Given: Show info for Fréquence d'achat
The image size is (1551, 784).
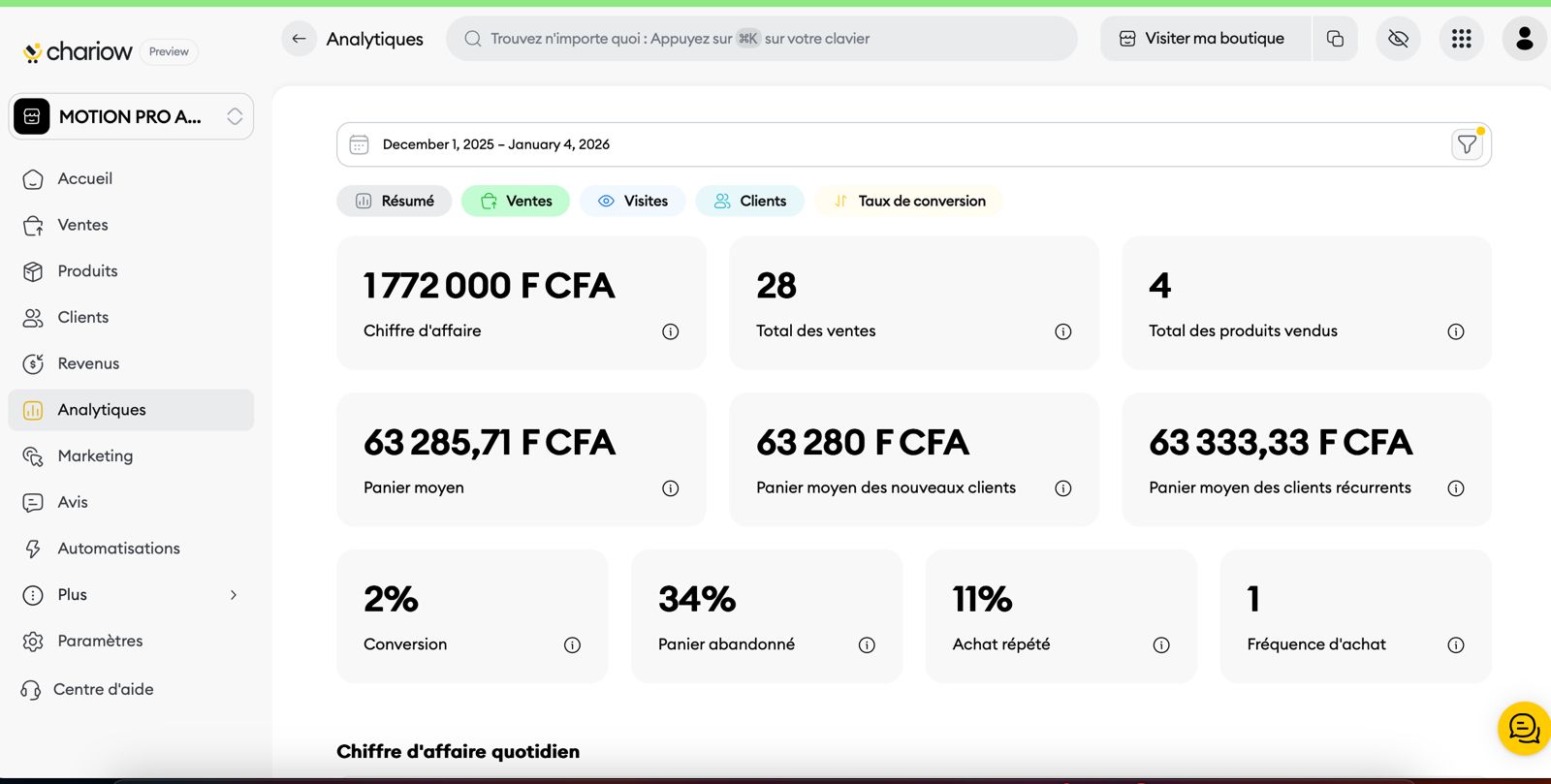Looking at the screenshot, I should [1455, 645].
